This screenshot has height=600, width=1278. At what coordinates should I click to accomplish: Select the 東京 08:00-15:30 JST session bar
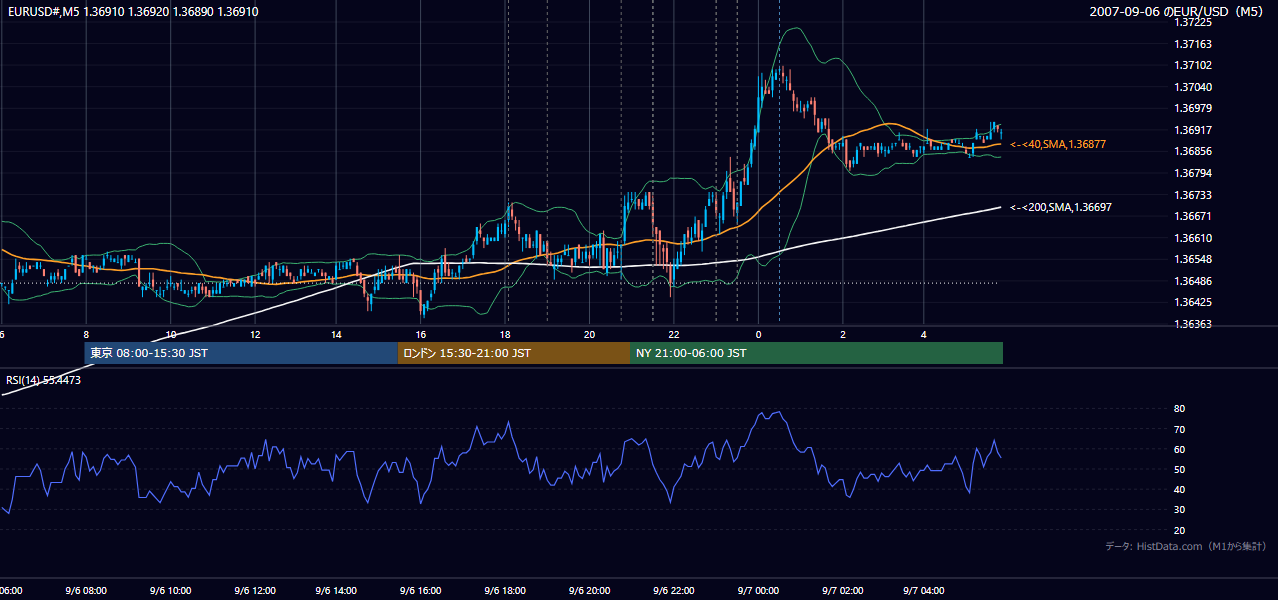tap(241, 353)
